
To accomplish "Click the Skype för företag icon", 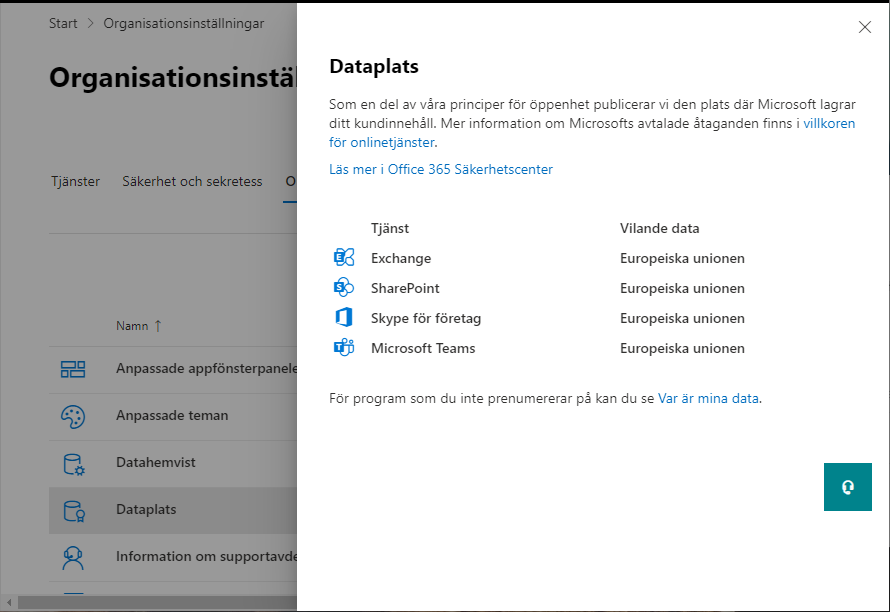I will point(344,318).
